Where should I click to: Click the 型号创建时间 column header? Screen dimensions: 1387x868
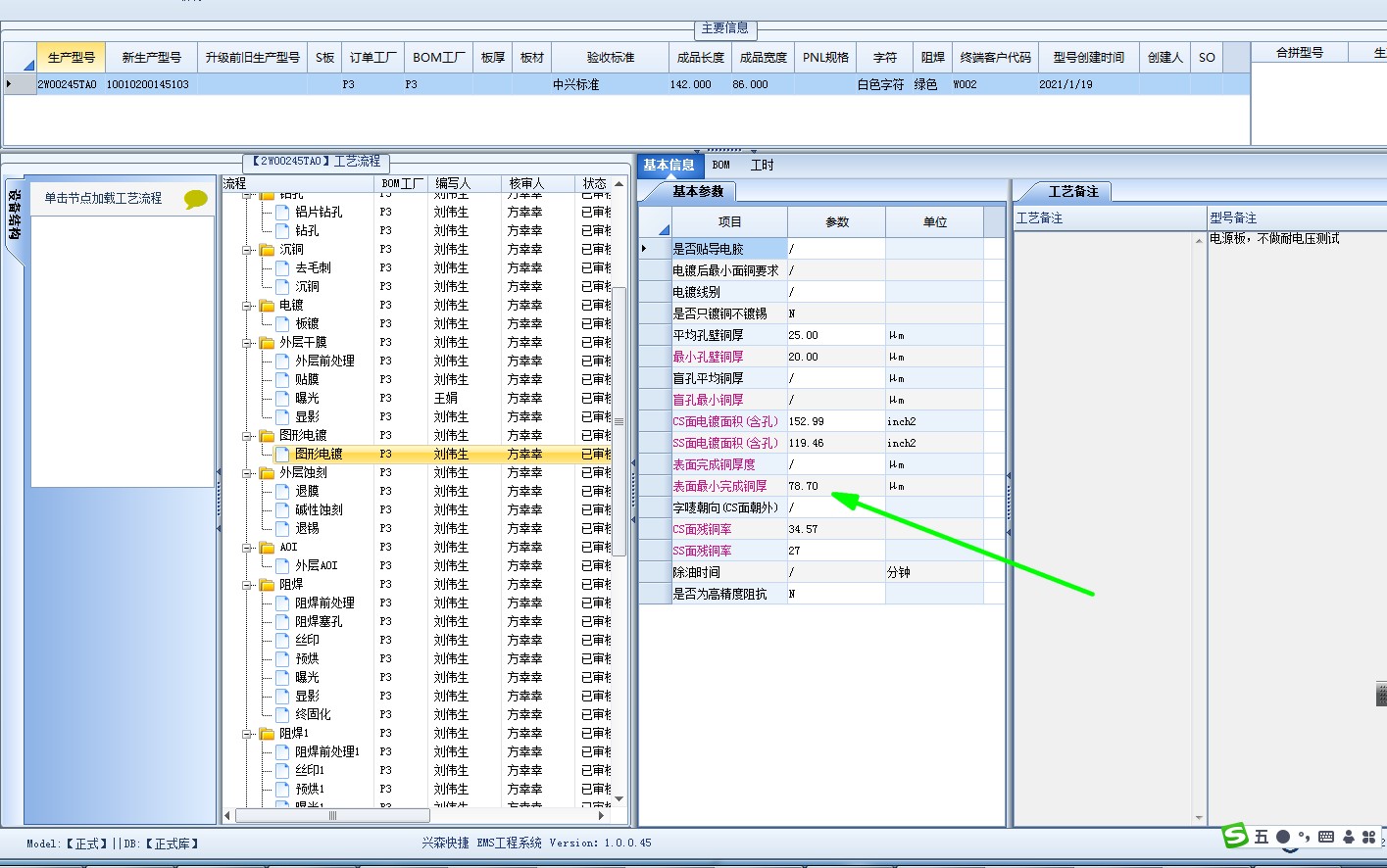pos(1088,58)
